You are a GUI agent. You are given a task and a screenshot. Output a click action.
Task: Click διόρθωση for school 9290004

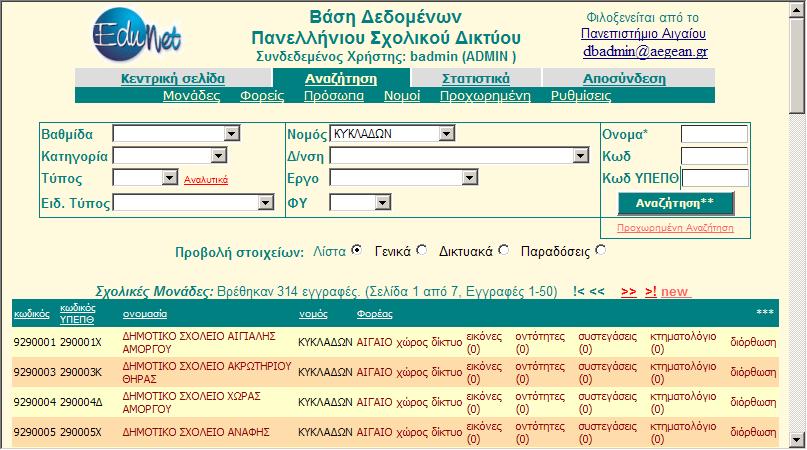pos(753,402)
